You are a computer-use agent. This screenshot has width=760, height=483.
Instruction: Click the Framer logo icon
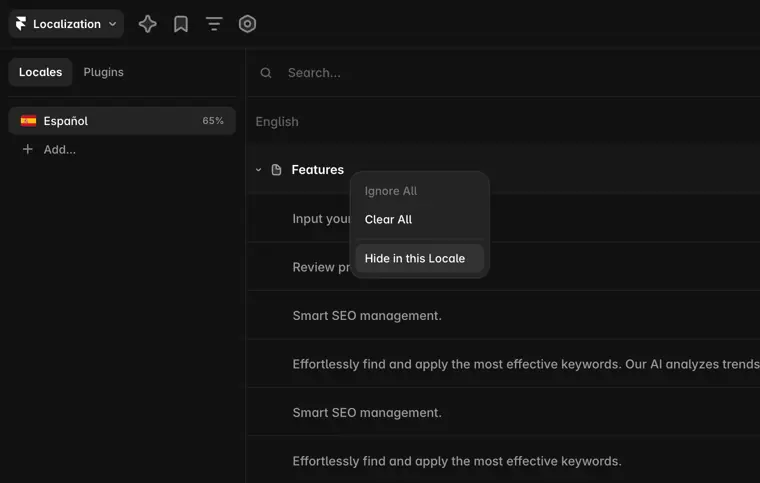pyautogui.click(x=21, y=24)
